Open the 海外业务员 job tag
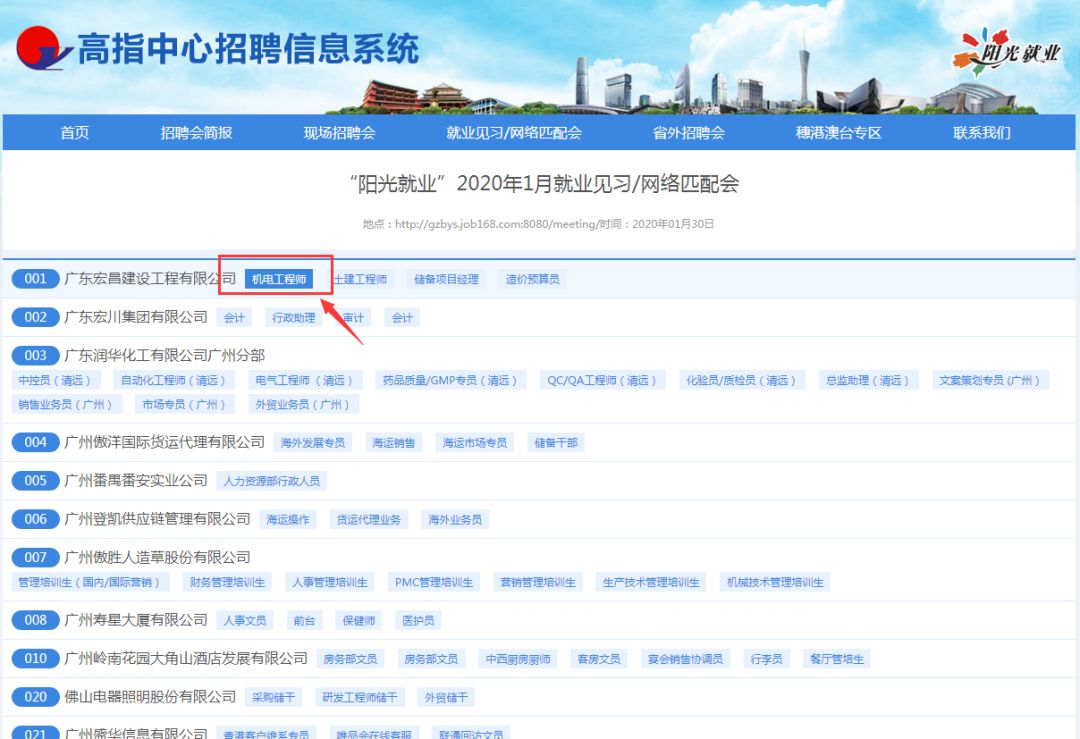 click(455, 520)
